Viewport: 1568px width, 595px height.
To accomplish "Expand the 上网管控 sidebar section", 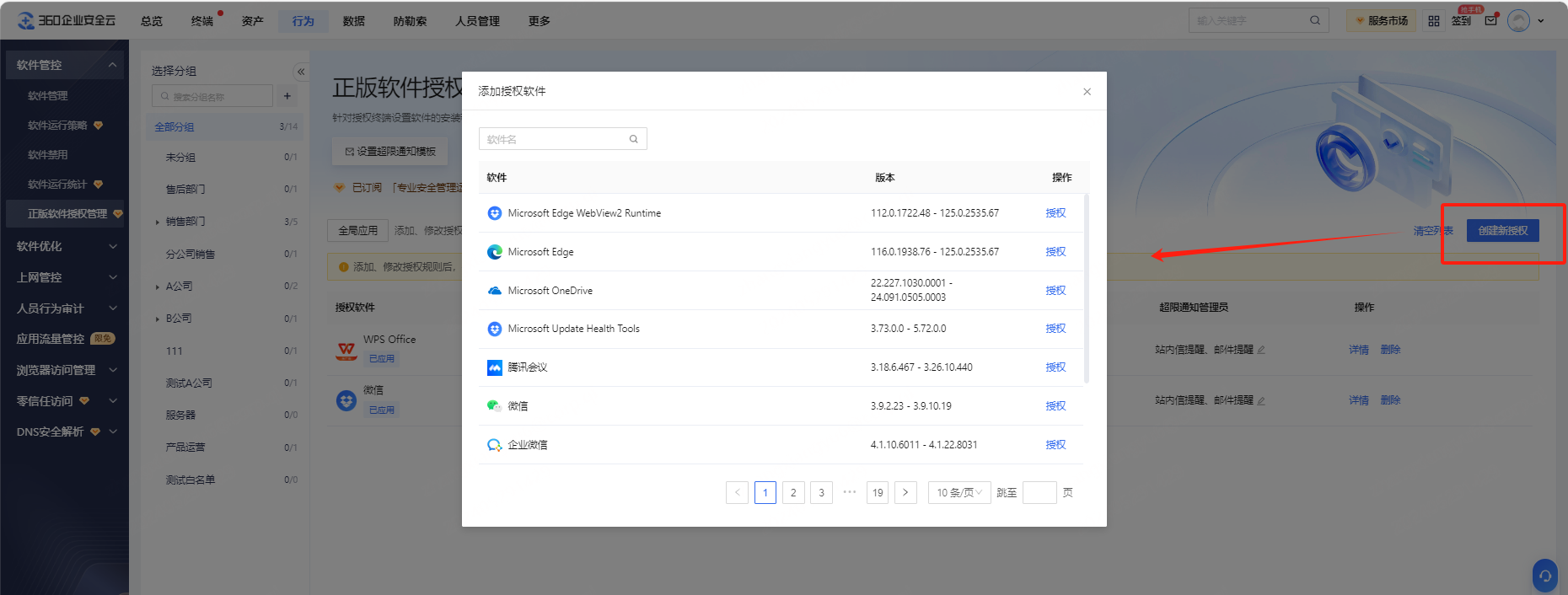I will (113, 277).
